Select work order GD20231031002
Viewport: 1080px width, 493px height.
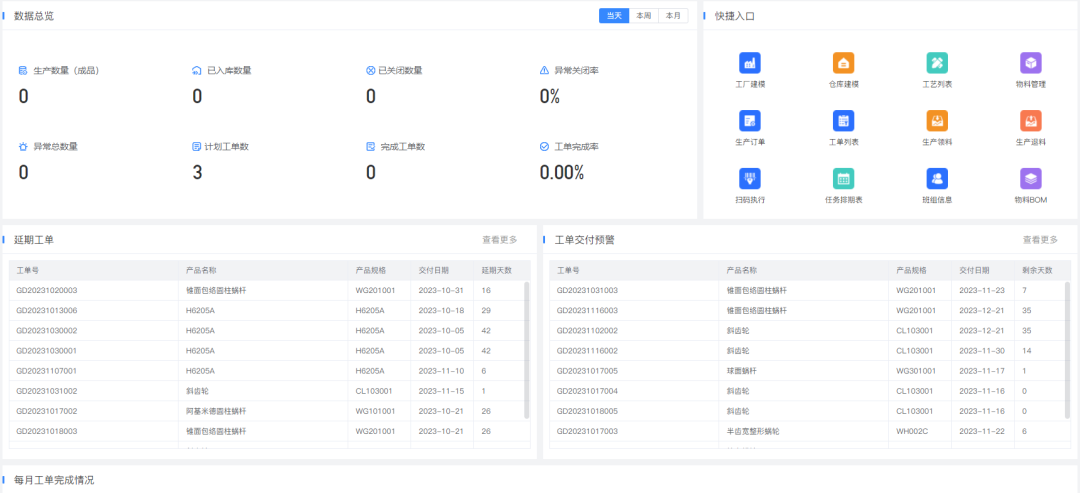(x=47, y=391)
